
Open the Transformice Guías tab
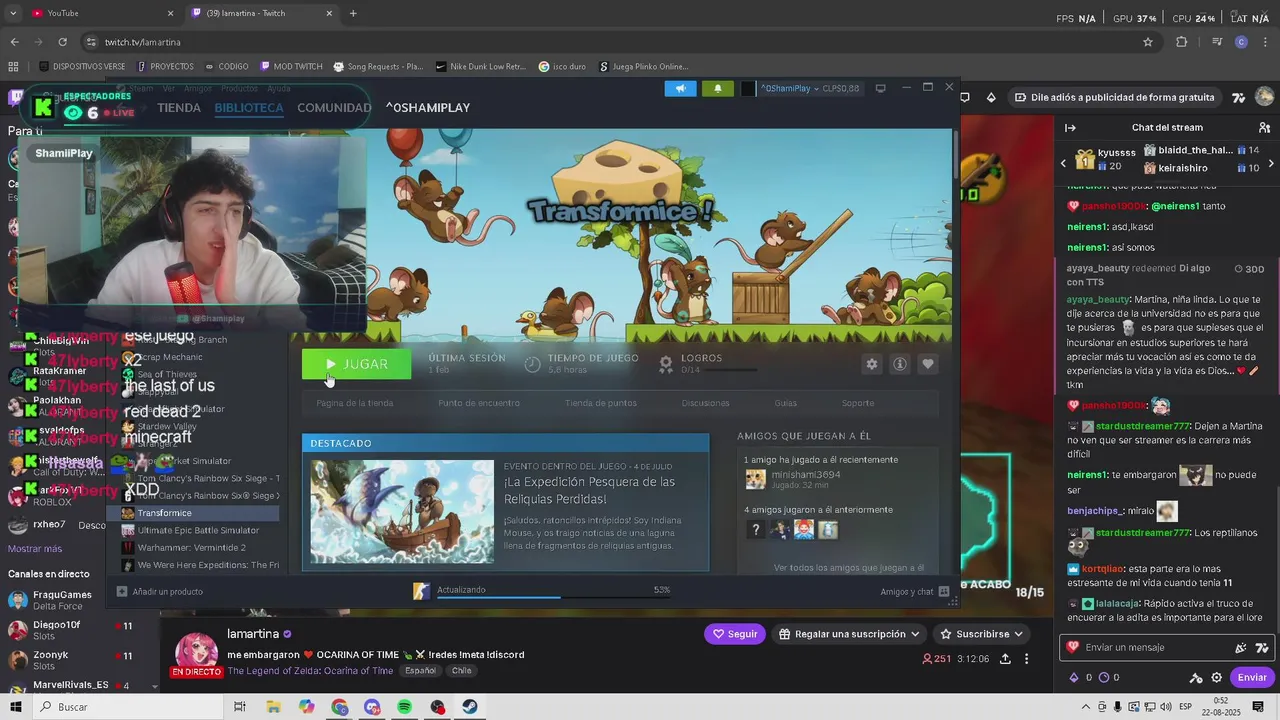pos(786,403)
